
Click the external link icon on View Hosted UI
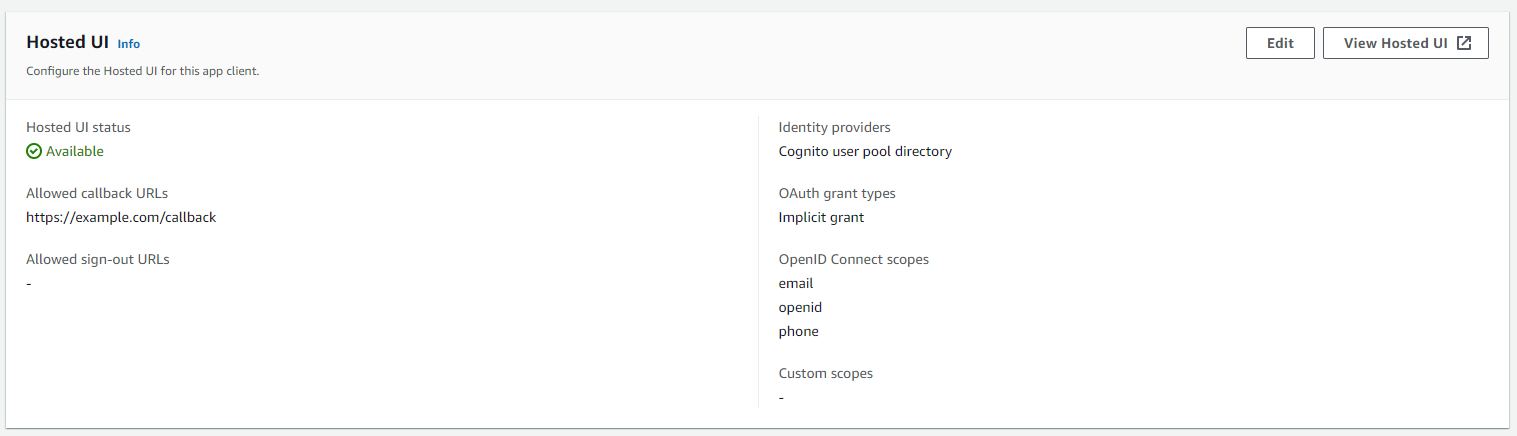click(x=1464, y=43)
